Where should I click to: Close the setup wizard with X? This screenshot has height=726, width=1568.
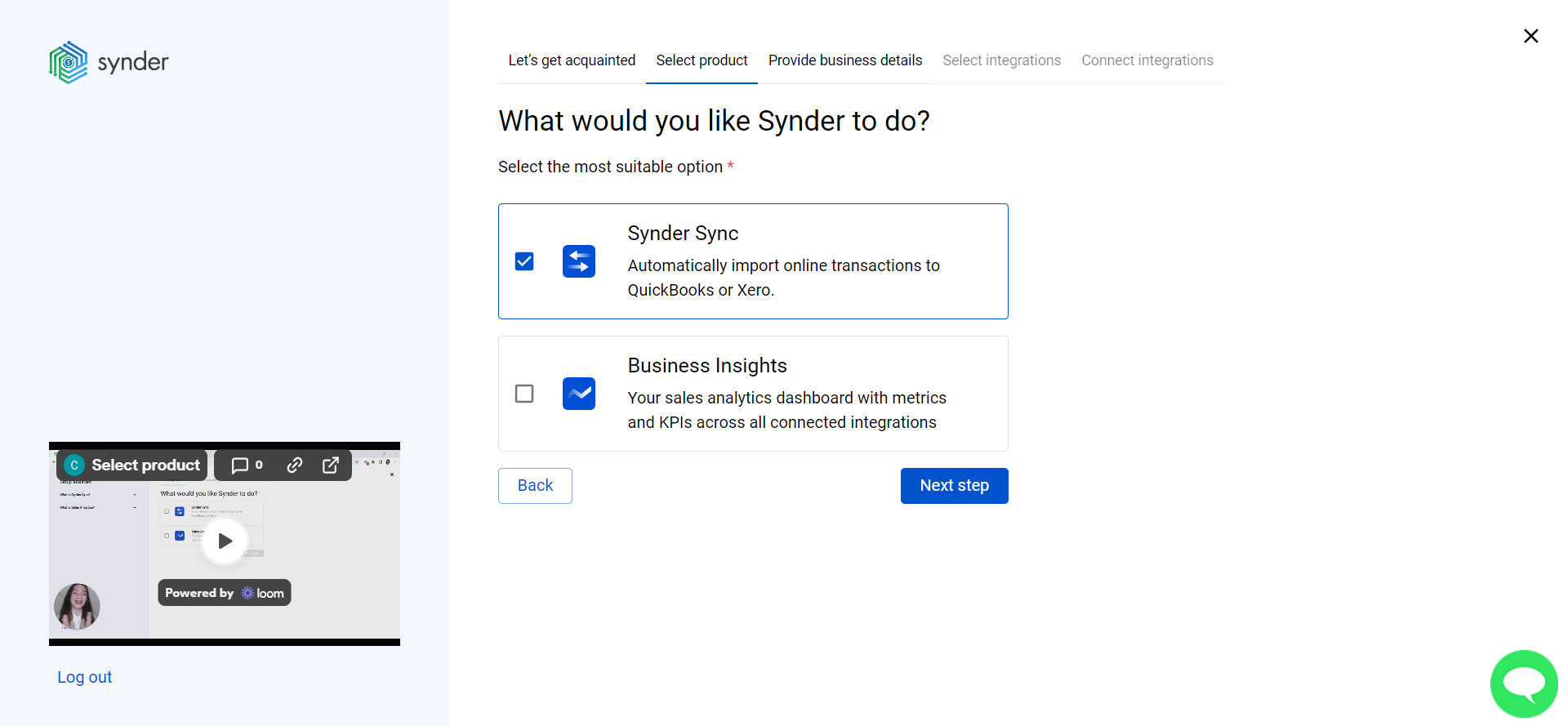click(1530, 36)
